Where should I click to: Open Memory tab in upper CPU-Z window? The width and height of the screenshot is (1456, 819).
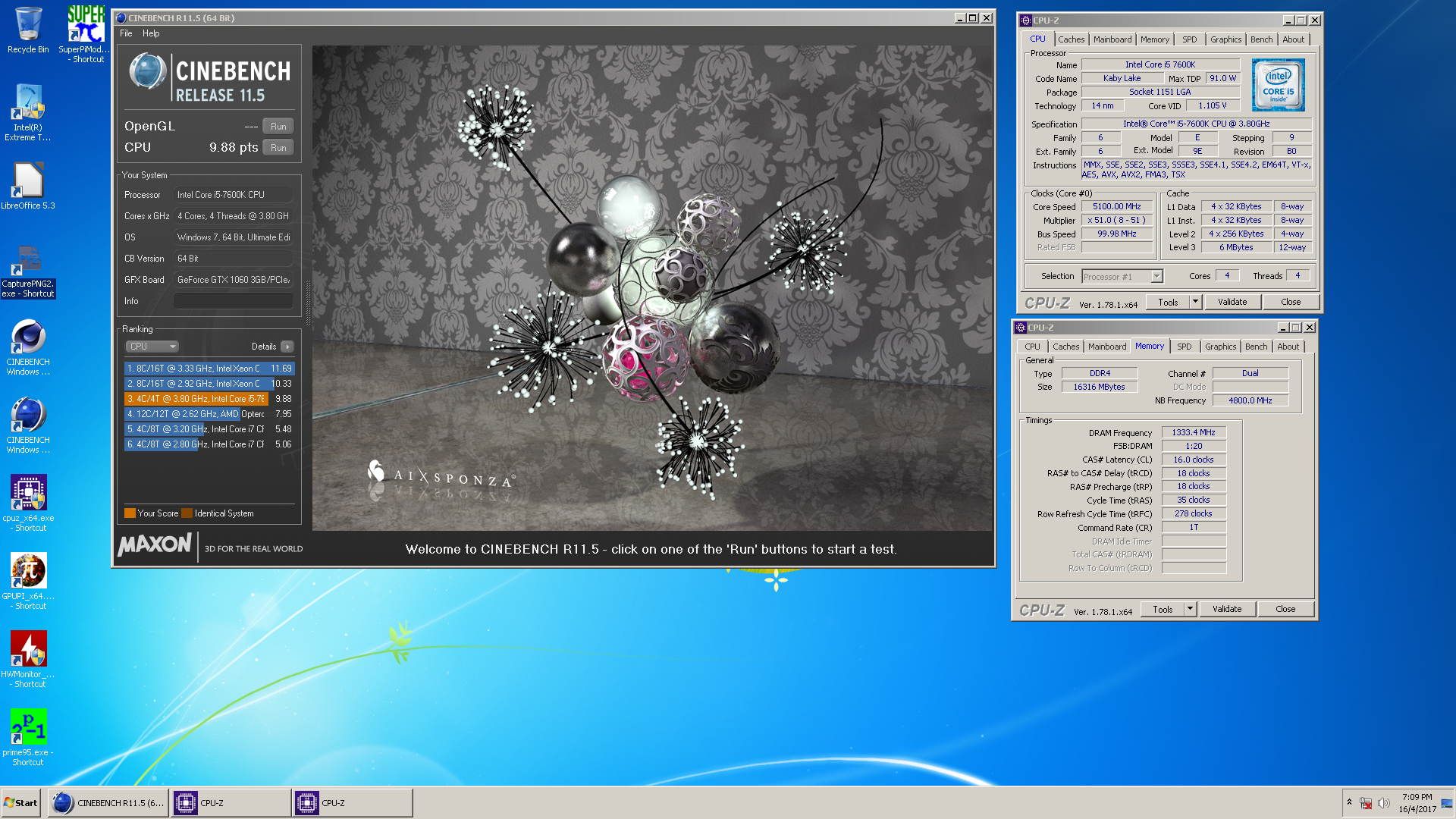(1155, 39)
